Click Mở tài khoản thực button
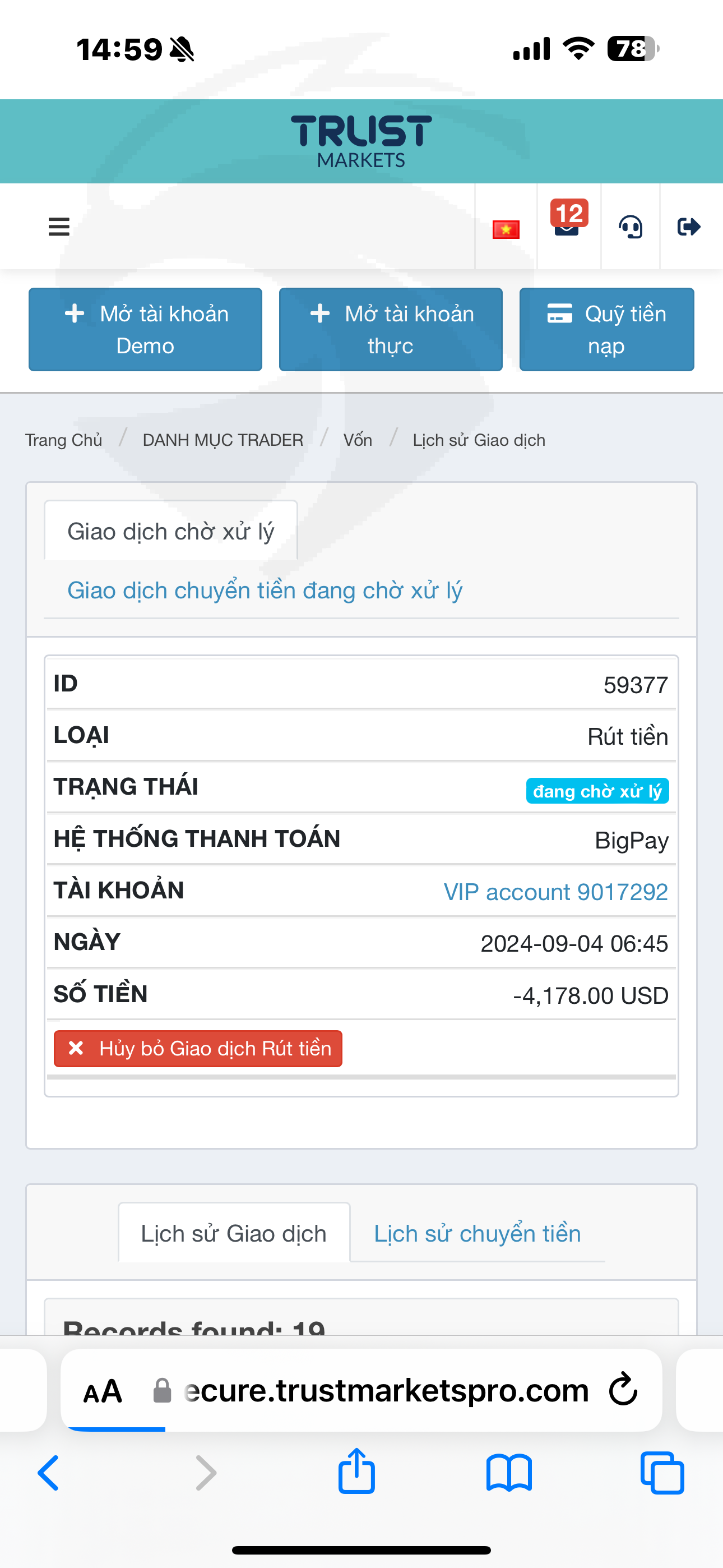 tap(391, 329)
